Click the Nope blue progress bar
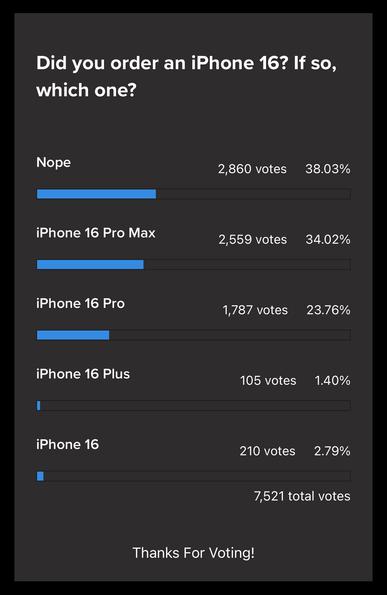Image resolution: width=387 pixels, height=595 pixels. point(96,194)
